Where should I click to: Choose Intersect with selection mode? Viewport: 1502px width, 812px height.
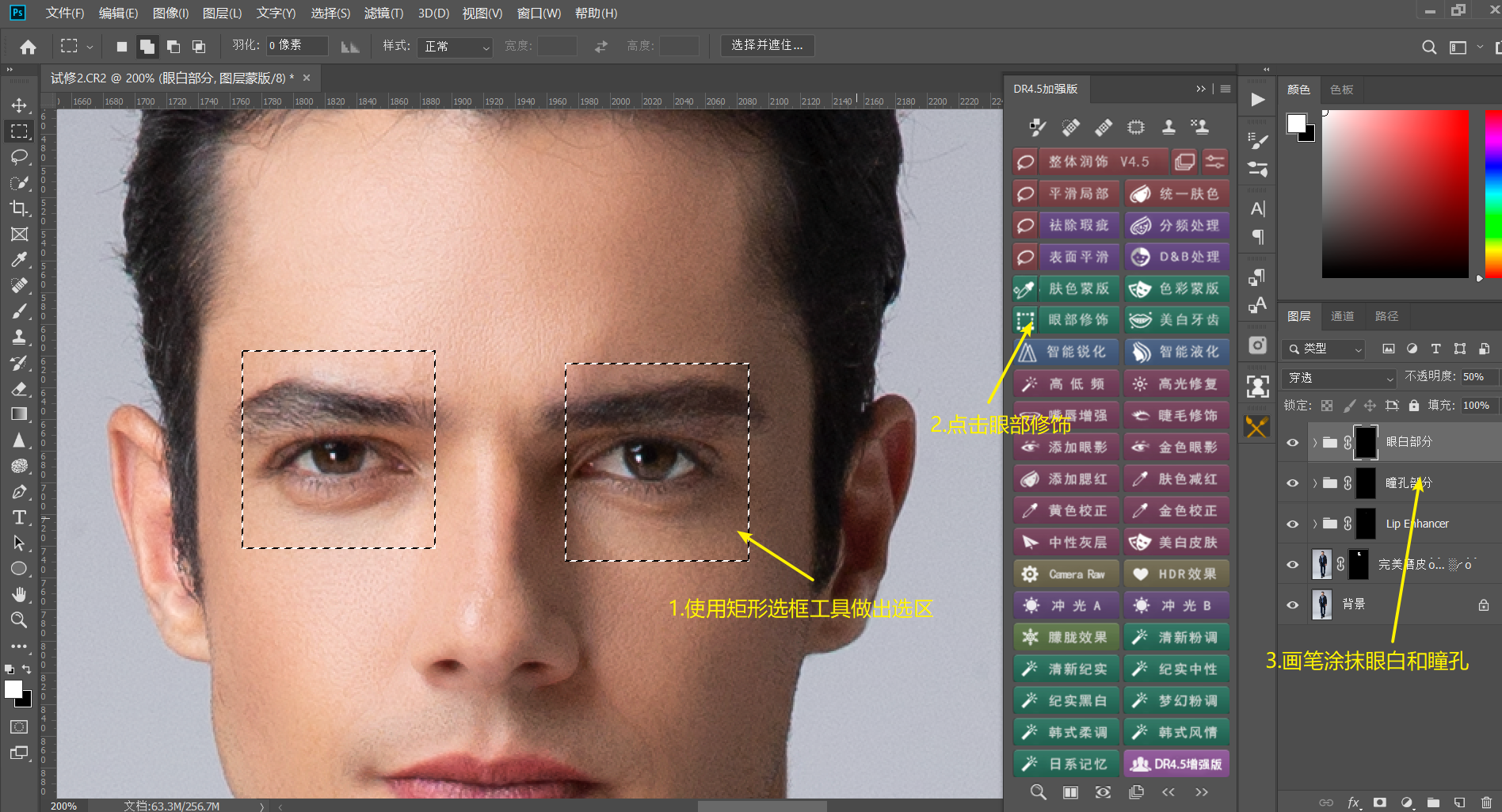(199, 47)
